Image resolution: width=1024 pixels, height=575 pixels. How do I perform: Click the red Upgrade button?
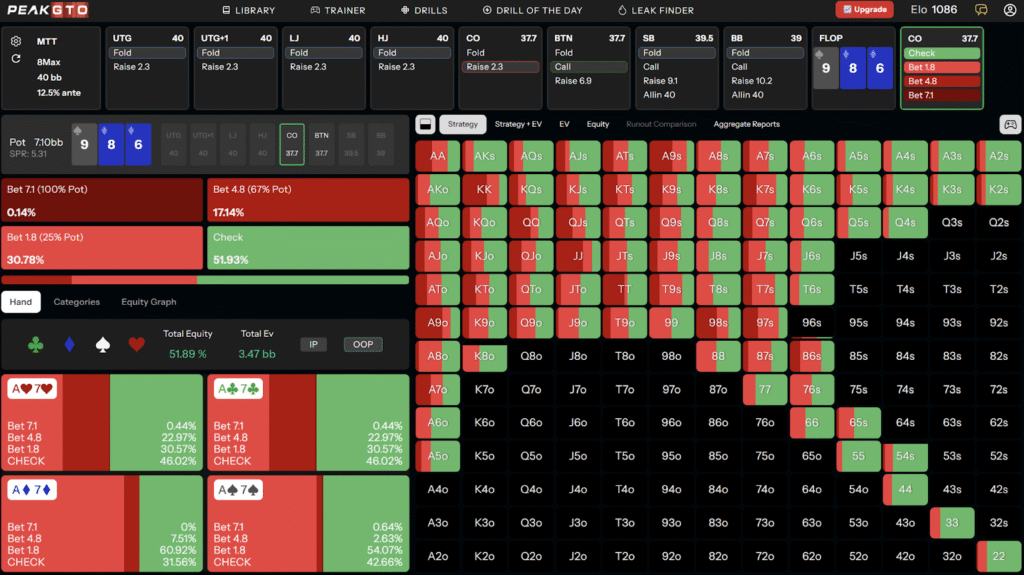[x=864, y=10]
